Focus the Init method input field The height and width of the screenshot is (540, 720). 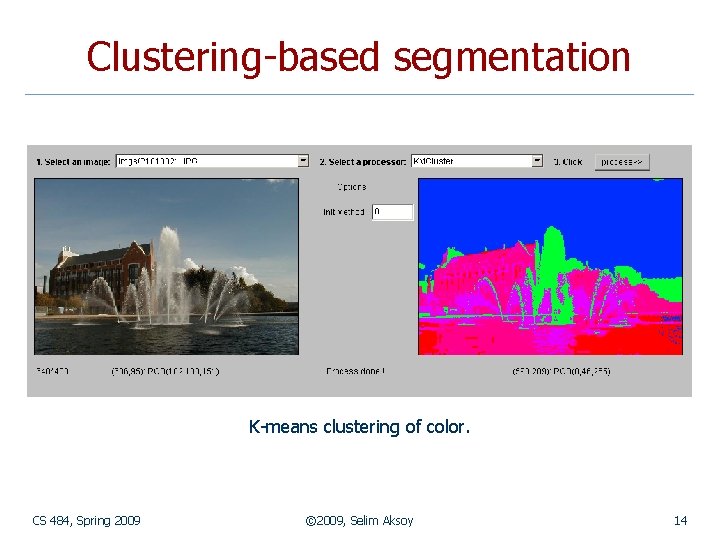[x=393, y=212]
